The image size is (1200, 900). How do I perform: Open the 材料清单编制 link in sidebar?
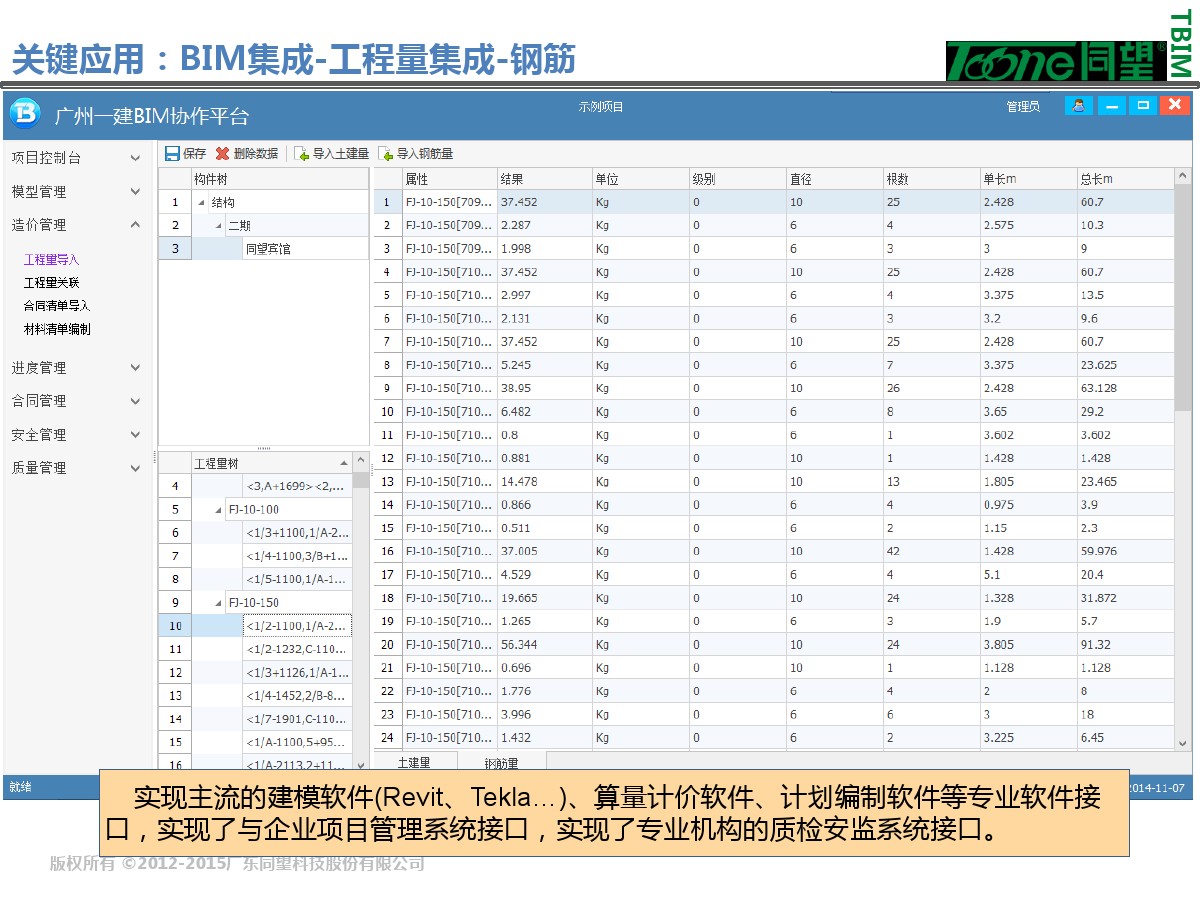pyautogui.click(x=57, y=329)
